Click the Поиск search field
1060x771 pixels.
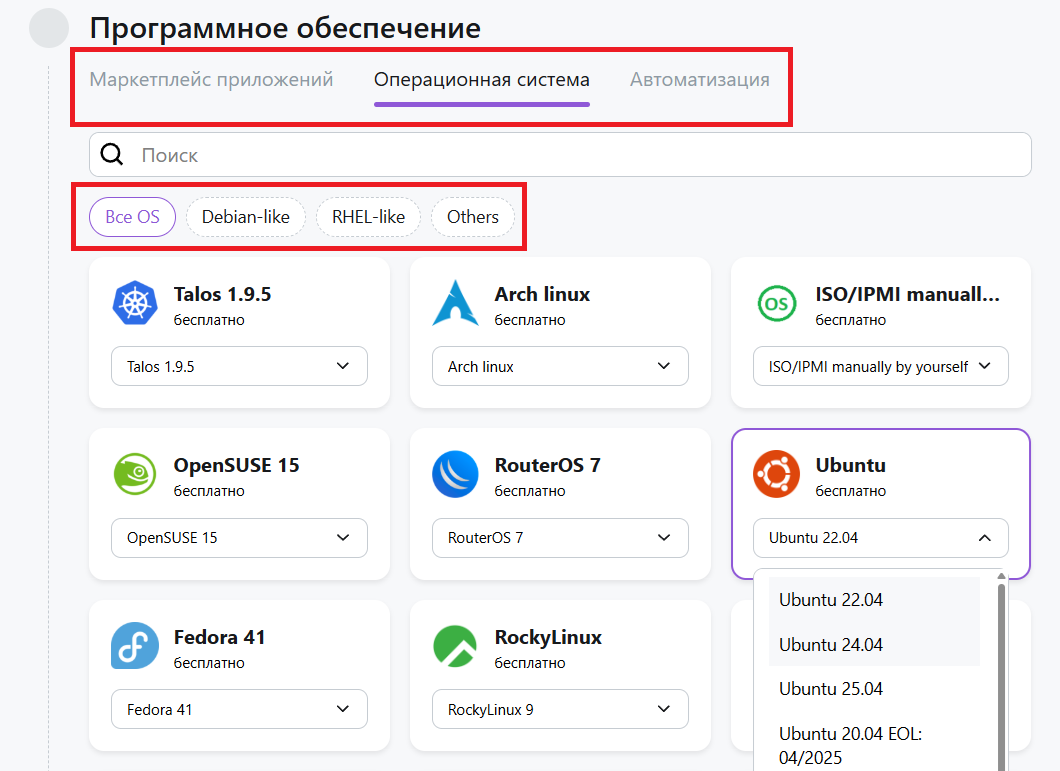pos(560,155)
